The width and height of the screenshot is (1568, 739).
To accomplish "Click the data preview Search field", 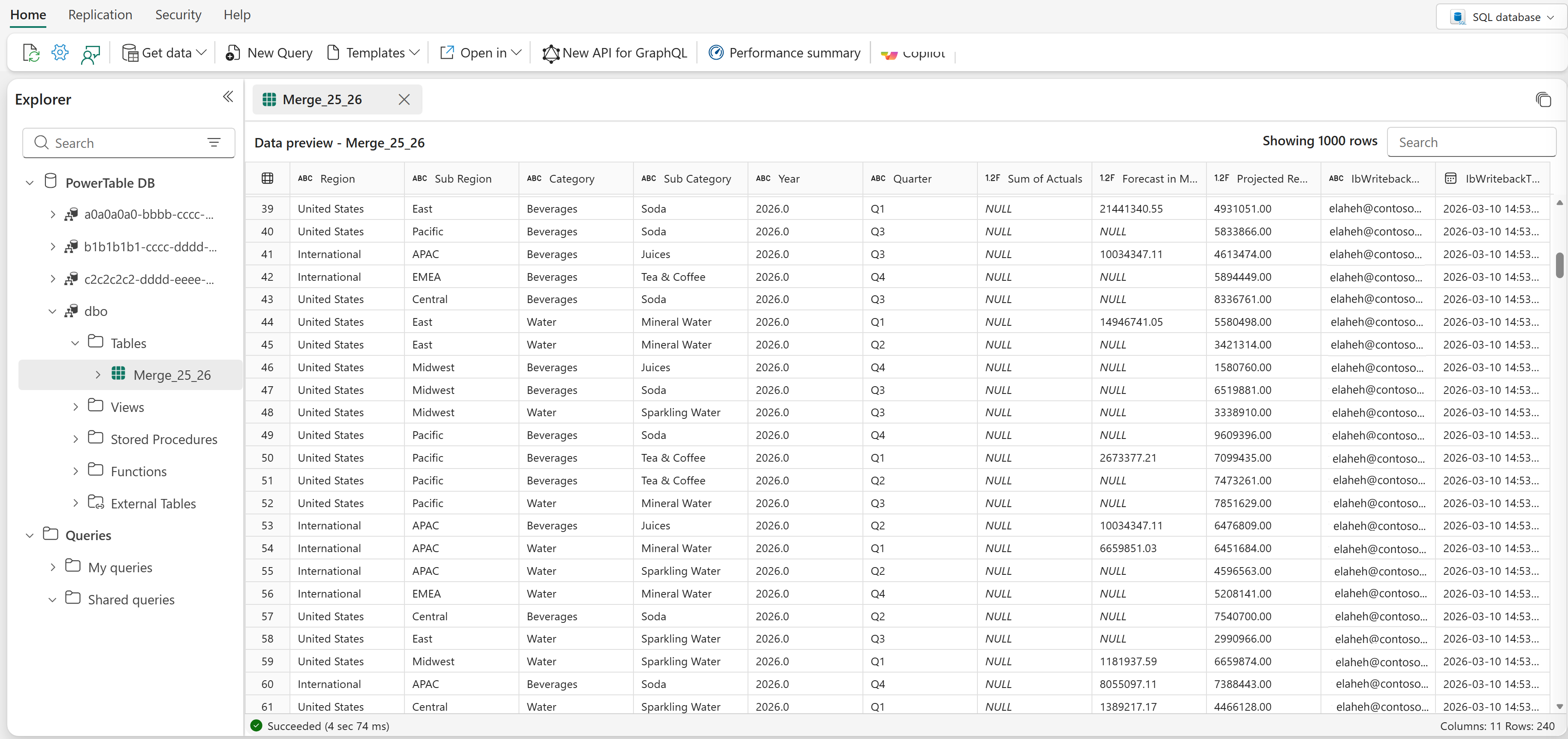I will [1471, 142].
